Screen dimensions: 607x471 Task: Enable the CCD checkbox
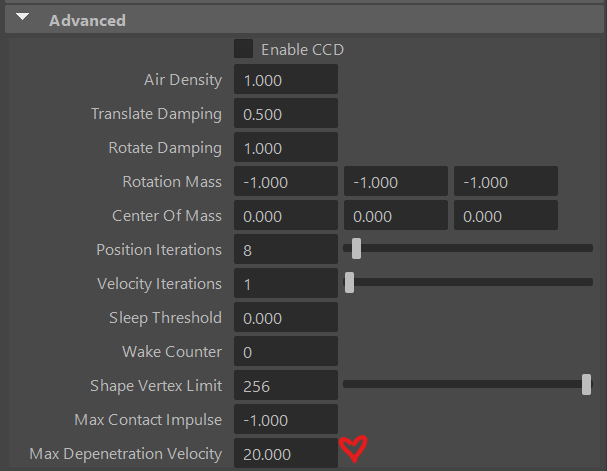(243, 48)
